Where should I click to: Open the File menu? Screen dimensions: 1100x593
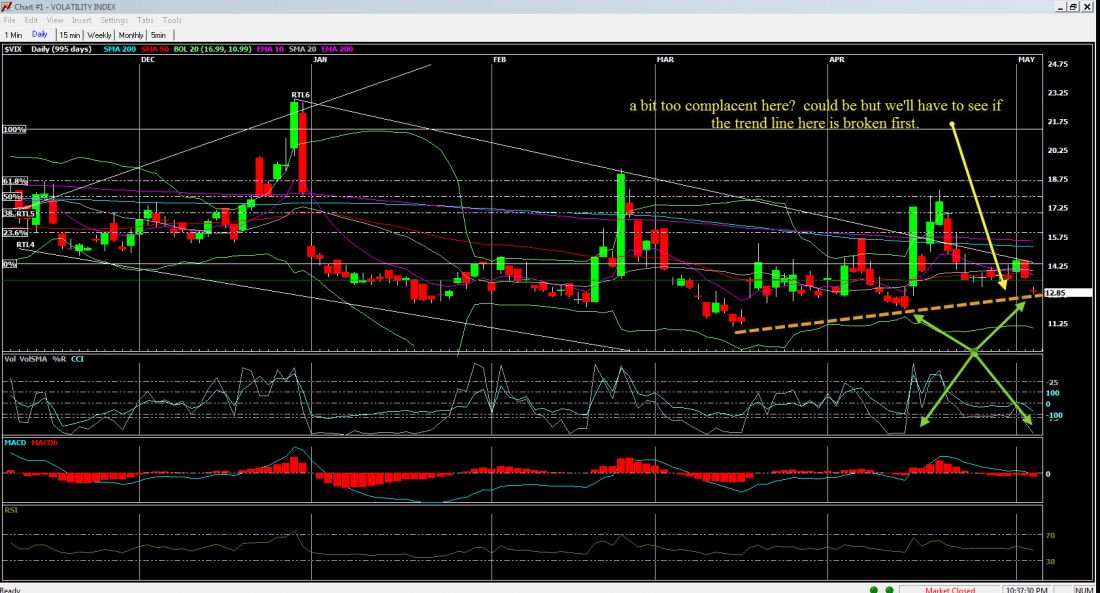(9, 20)
